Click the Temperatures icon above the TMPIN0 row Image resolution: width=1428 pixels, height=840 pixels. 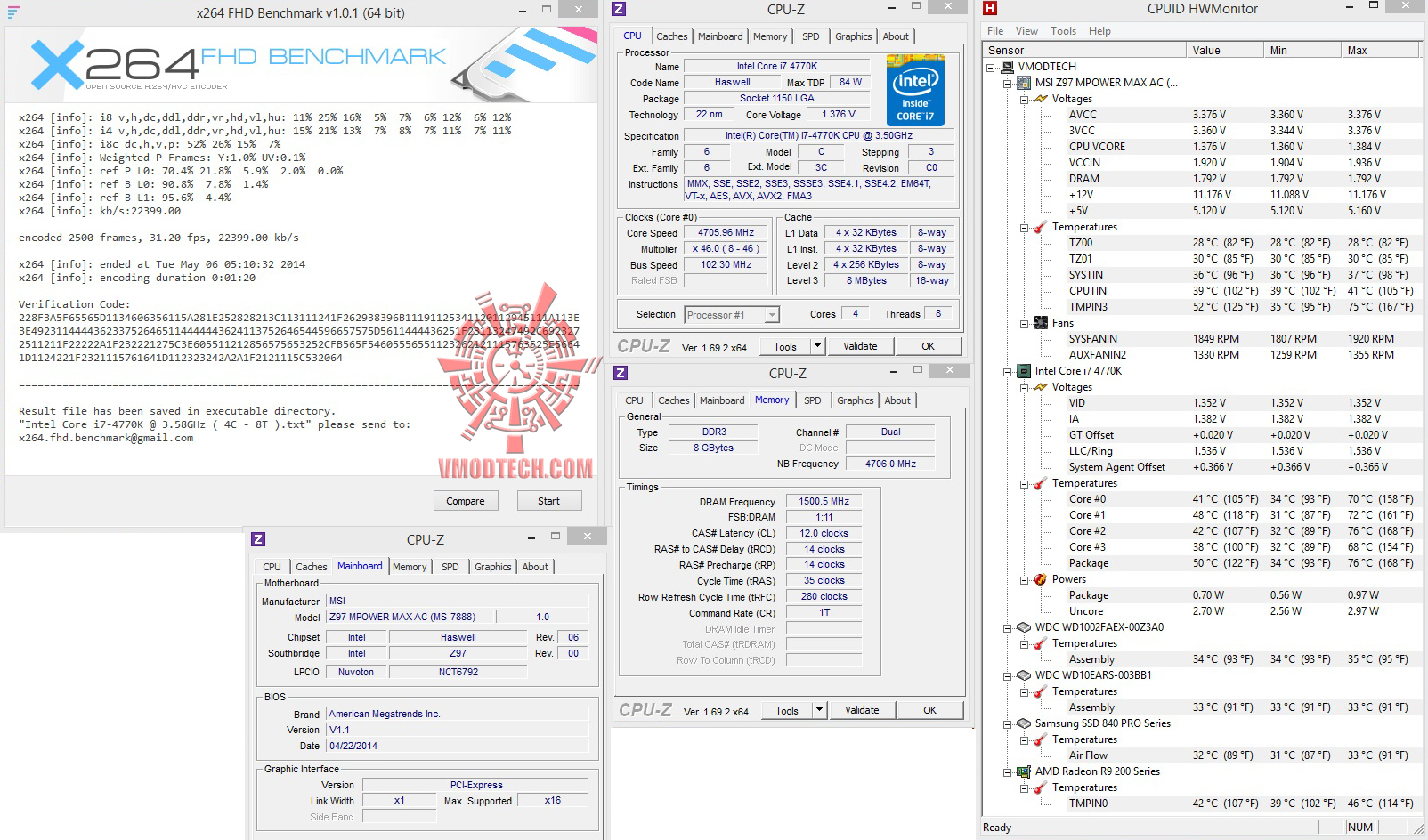tap(1040, 787)
